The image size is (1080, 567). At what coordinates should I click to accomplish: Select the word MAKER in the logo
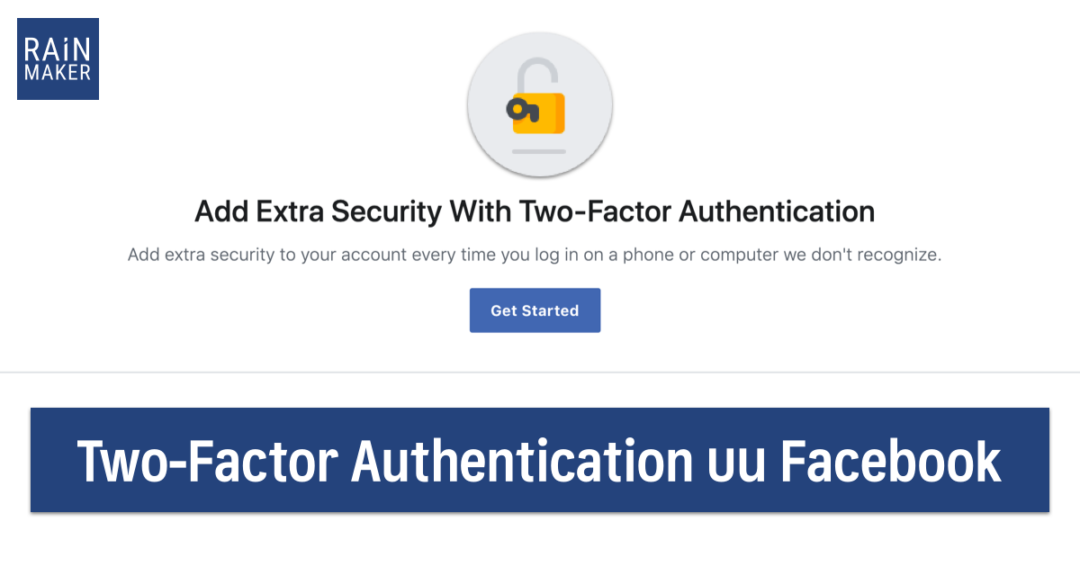[58, 72]
